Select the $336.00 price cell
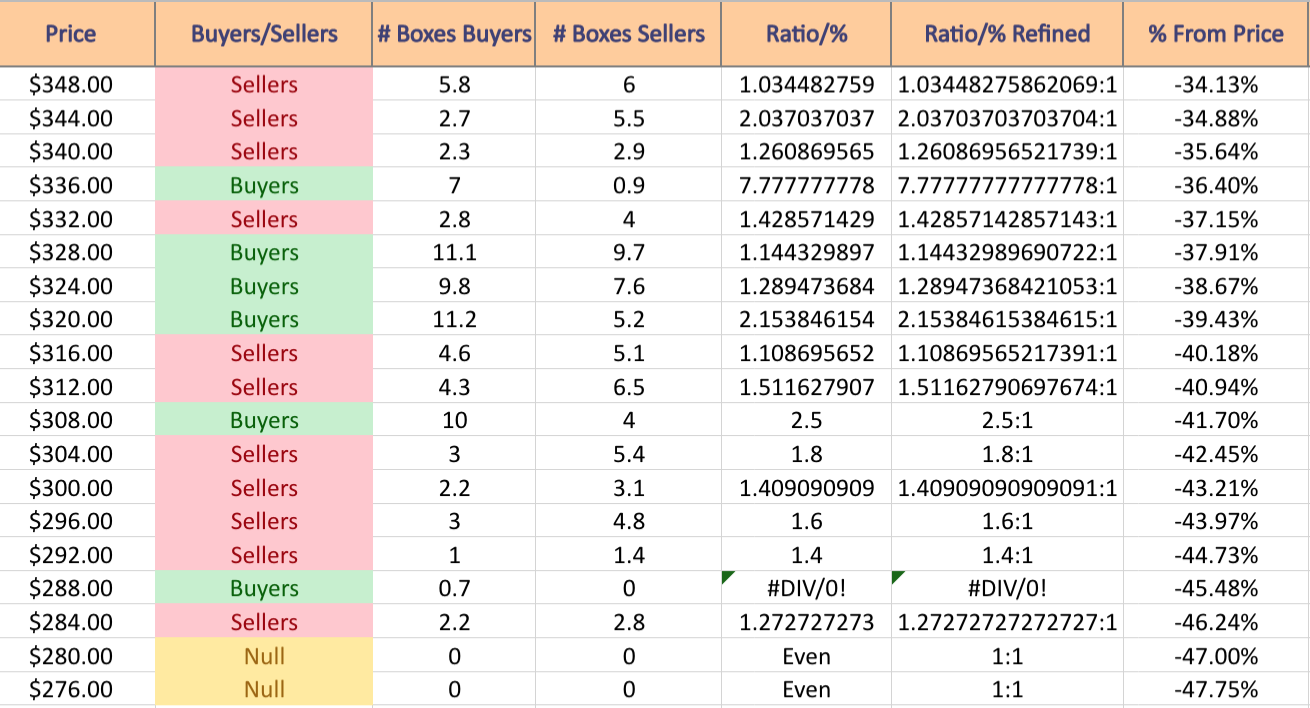 click(77, 185)
